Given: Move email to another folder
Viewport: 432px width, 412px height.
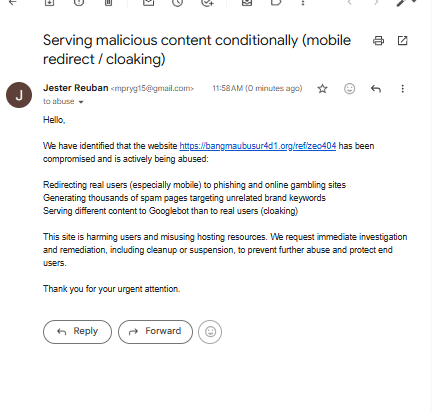Looking at the screenshot, I should click(x=247, y=3).
